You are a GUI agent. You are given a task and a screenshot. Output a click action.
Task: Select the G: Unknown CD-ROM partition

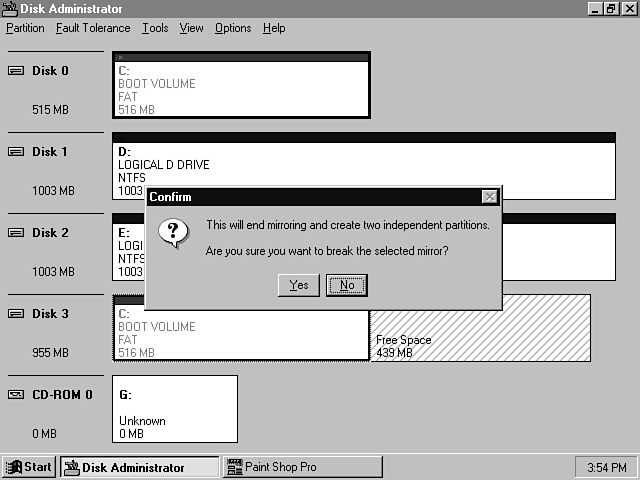[x=175, y=409]
